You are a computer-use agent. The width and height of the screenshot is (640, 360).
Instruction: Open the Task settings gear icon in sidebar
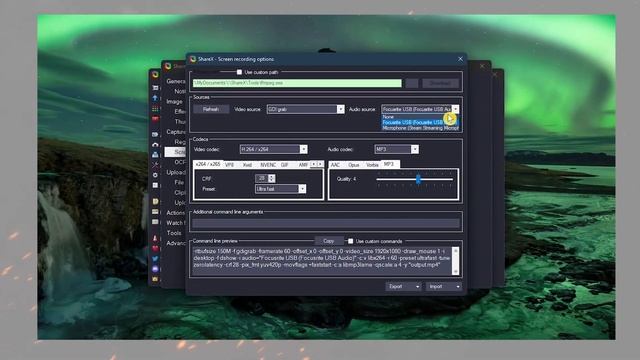pyautogui.click(x=155, y=175)
